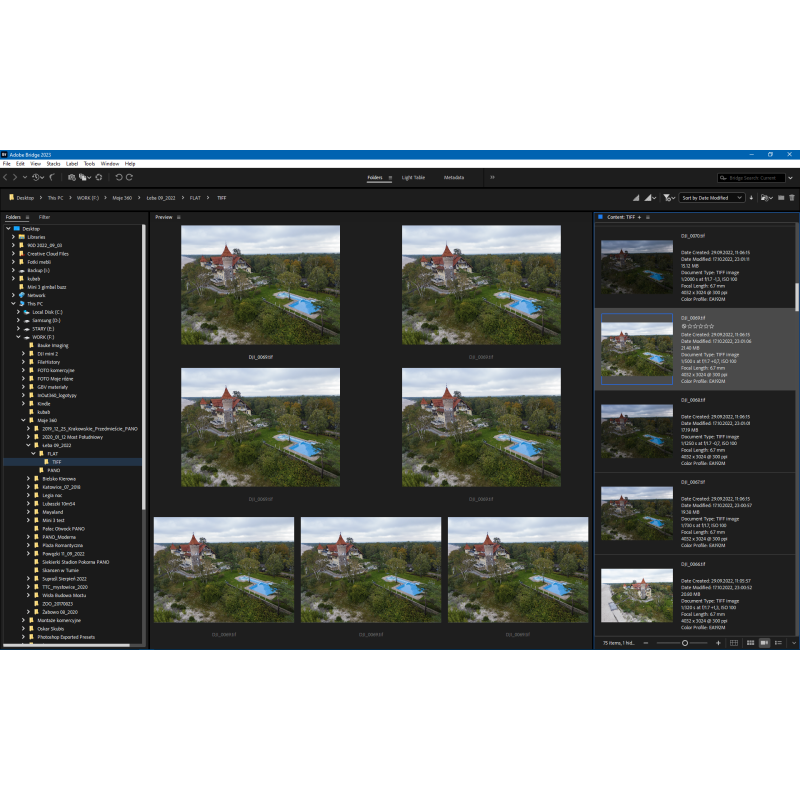Switch to view content as details
The image size is (800, 800).
pos(765,643)
